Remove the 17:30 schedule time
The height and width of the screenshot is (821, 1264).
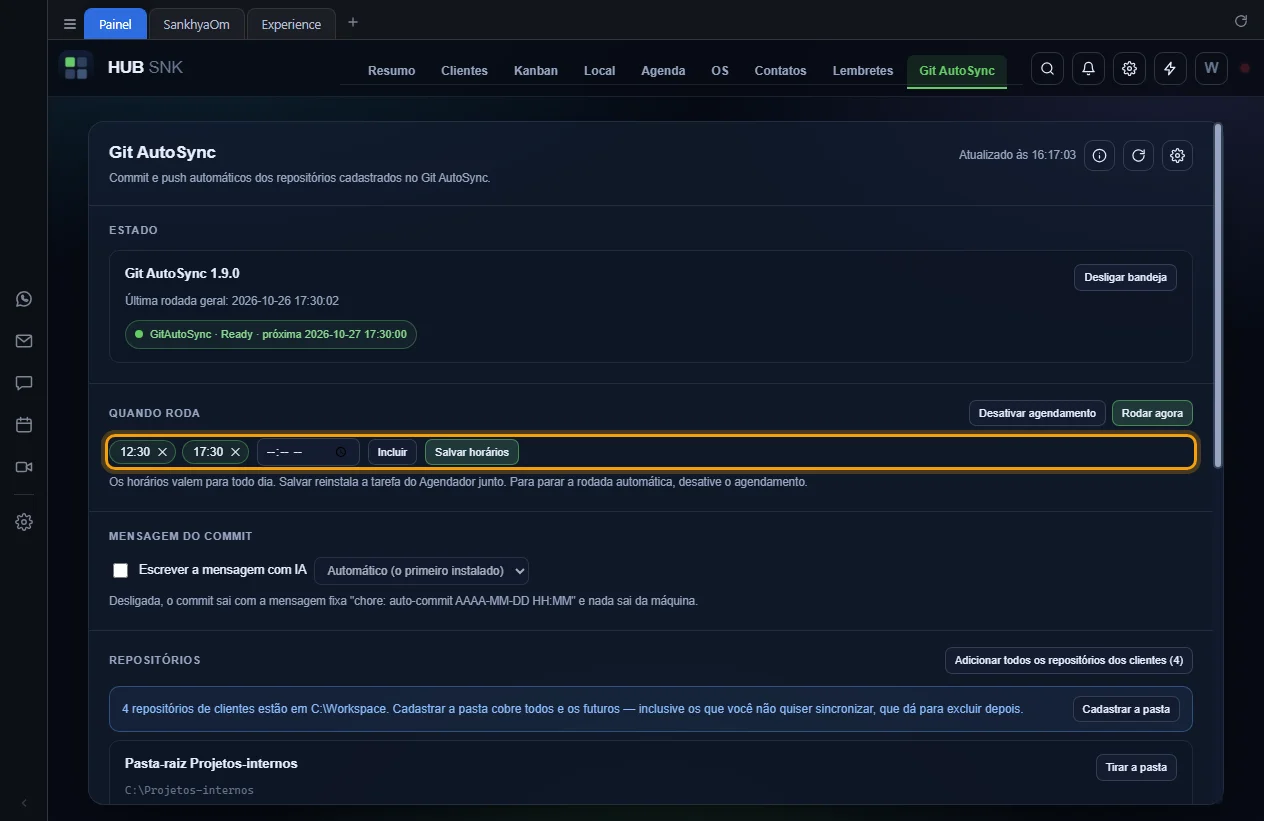[235, 452]
